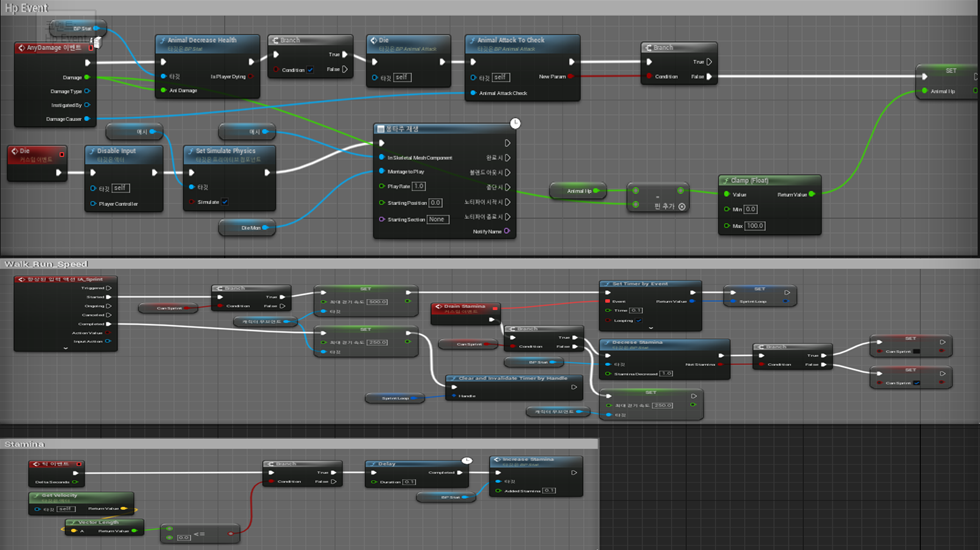Viewport: 980px width, 550px height.
Task: Select the Animal Decrease Health node header
Action: click(x=207, y=44)
